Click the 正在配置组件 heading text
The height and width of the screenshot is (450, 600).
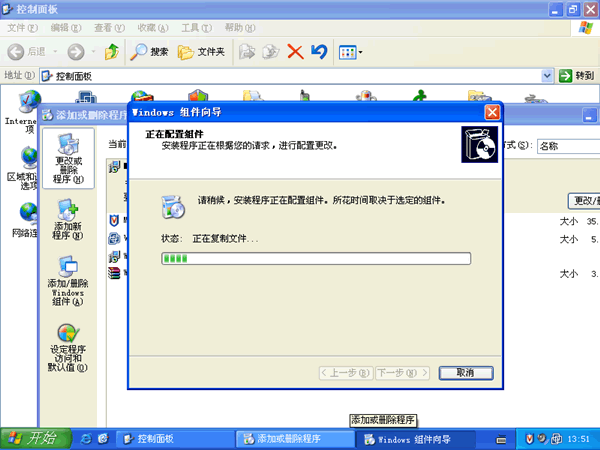tap(174, 134)
